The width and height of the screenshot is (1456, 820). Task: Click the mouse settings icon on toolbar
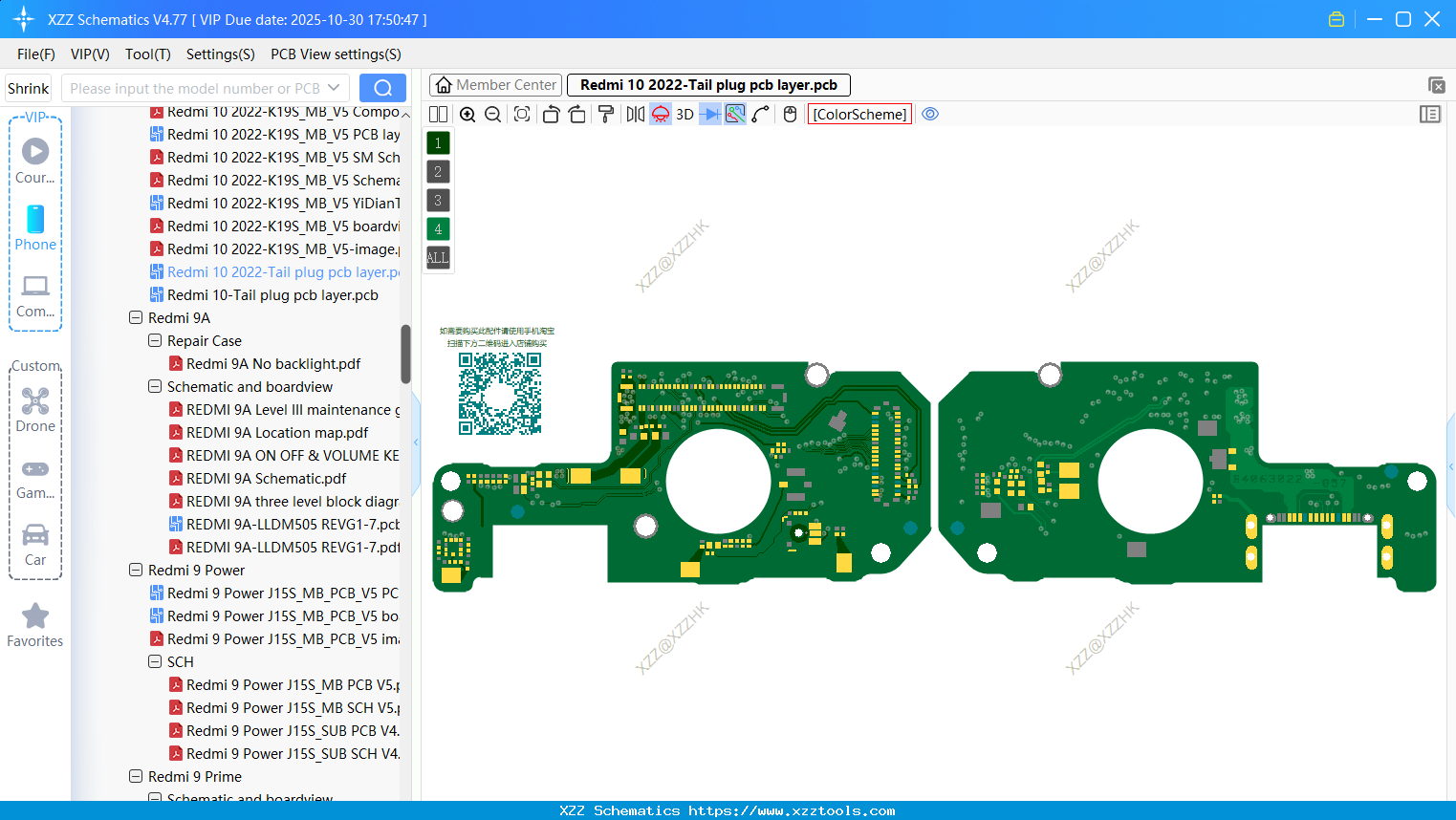(789, 114)
